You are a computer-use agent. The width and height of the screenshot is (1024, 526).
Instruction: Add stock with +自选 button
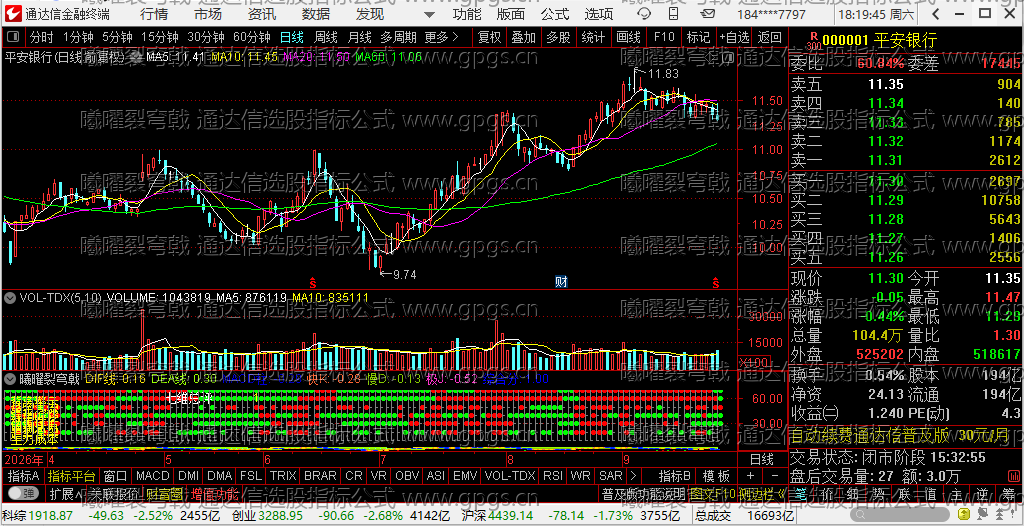coord(735,37)
